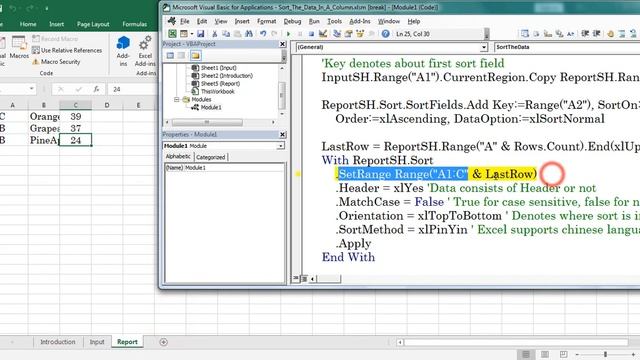Cut selected code with scissors icon

(214, 34)
